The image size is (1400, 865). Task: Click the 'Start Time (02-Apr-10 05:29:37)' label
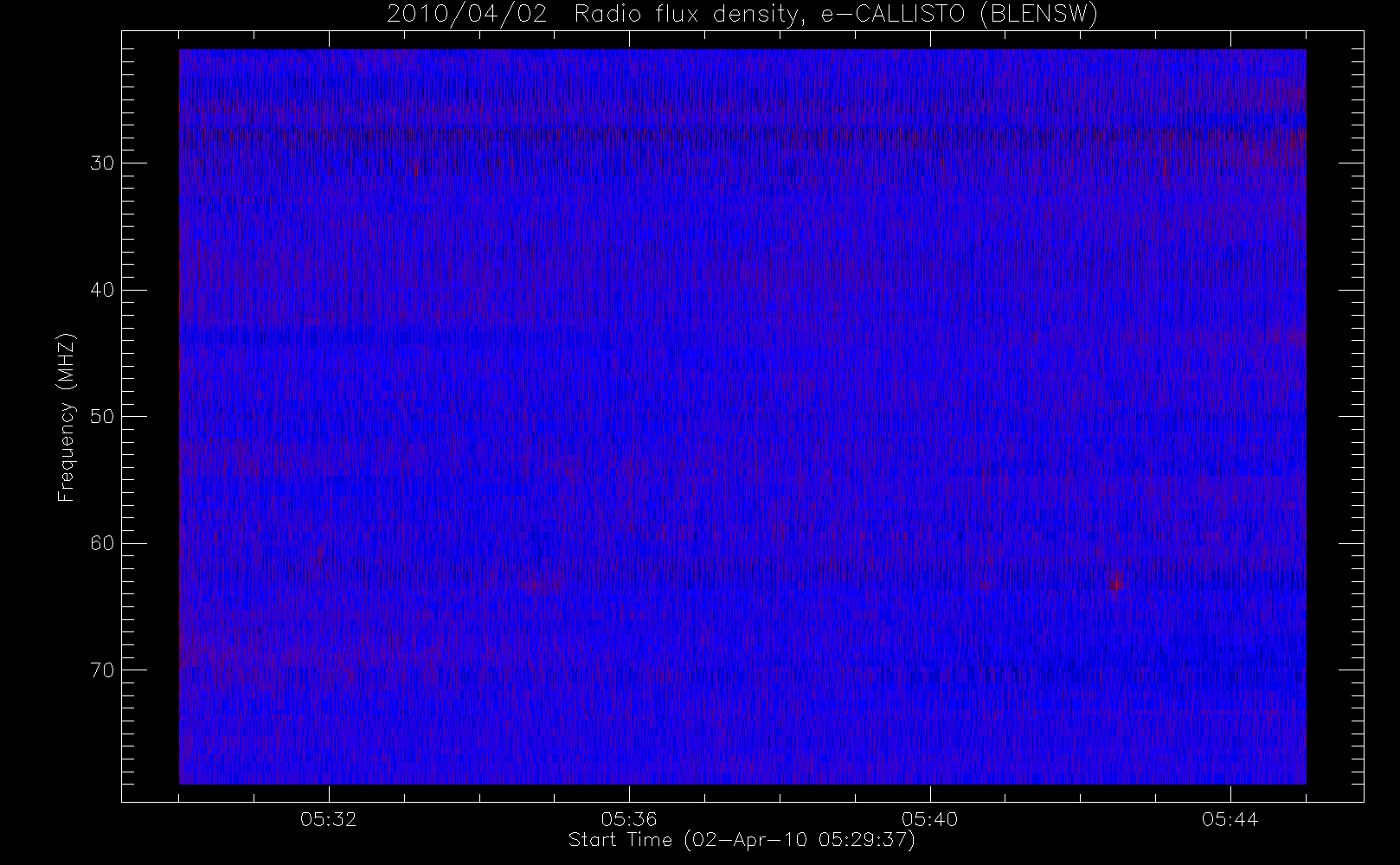click(742, 840)
